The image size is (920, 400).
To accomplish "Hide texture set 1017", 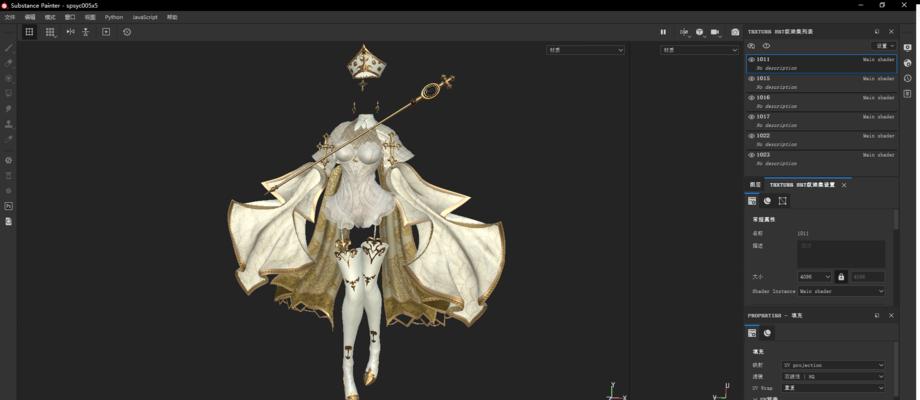I will click(752, 117).
